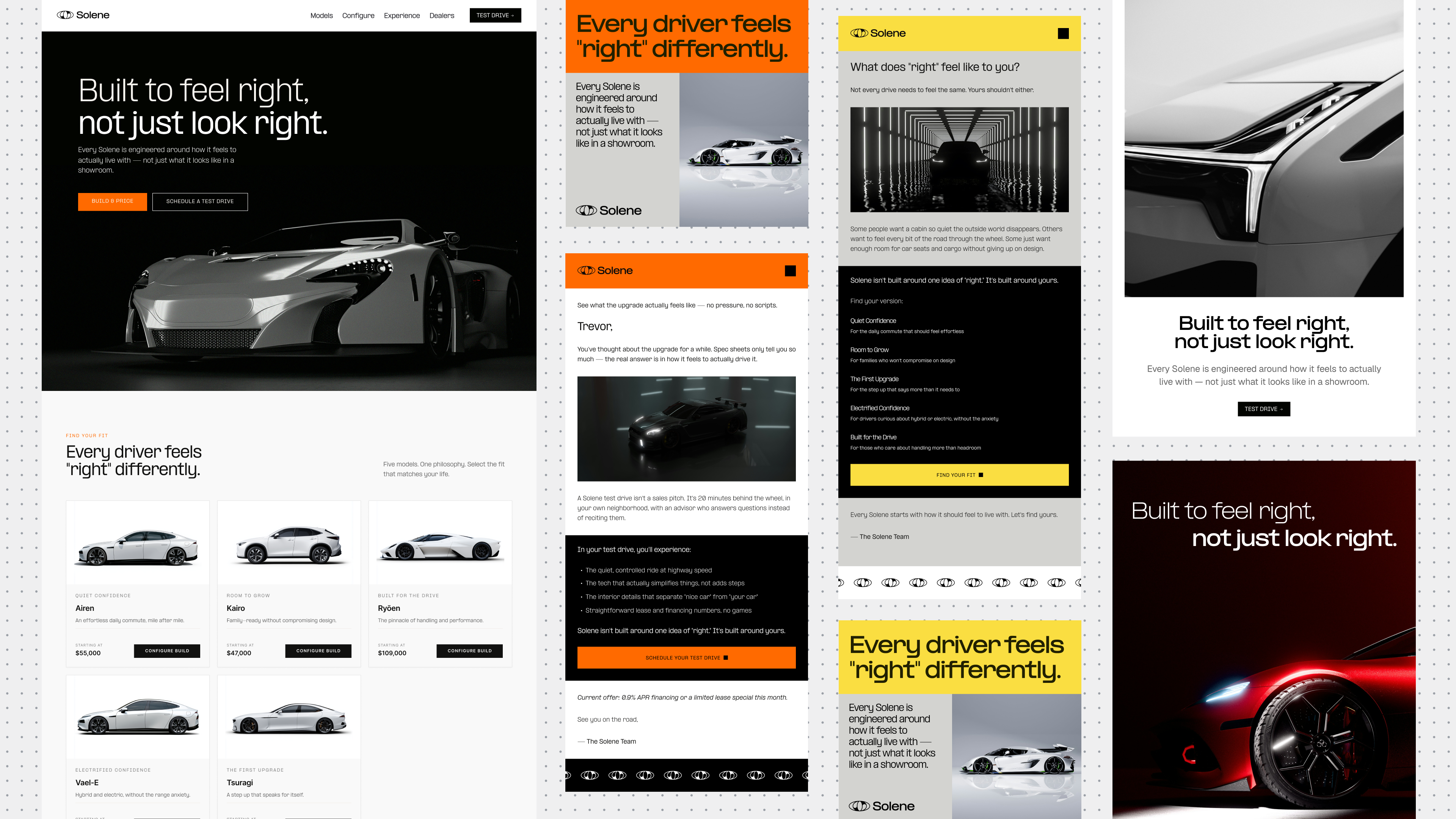Open the Dealers navigation link
Image resolution: width=1456 pixels, height=819 pixels.
pyautogui.click(x=442, y=16)
